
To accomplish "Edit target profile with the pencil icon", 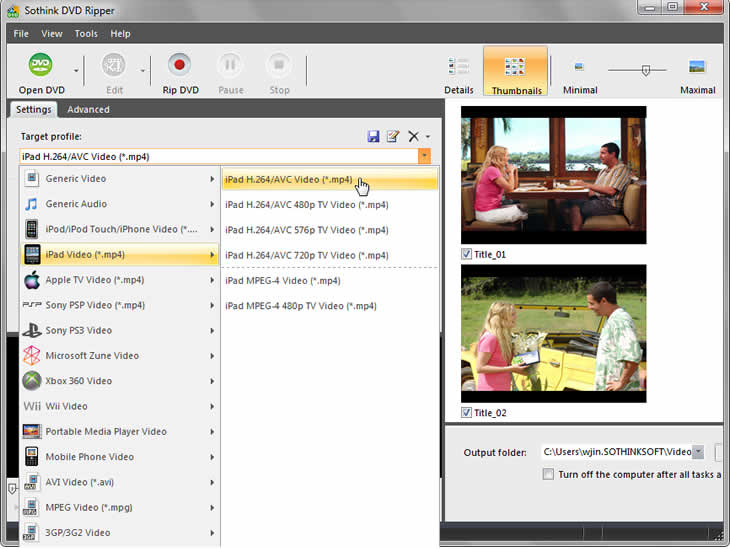I will [x=393, y=136].
